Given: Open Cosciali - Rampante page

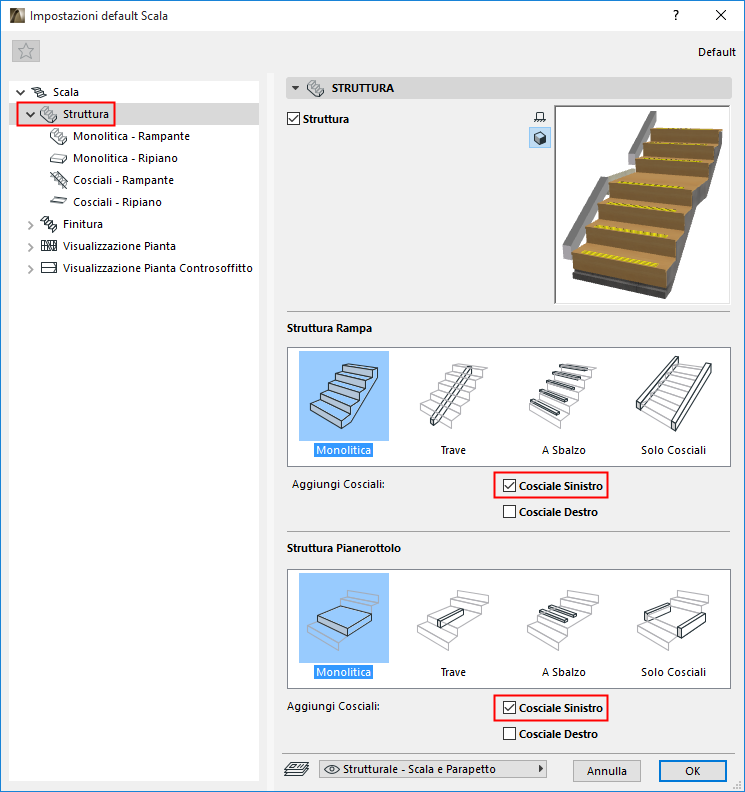Looking at the screenshot, I should [x=123, y=180].
